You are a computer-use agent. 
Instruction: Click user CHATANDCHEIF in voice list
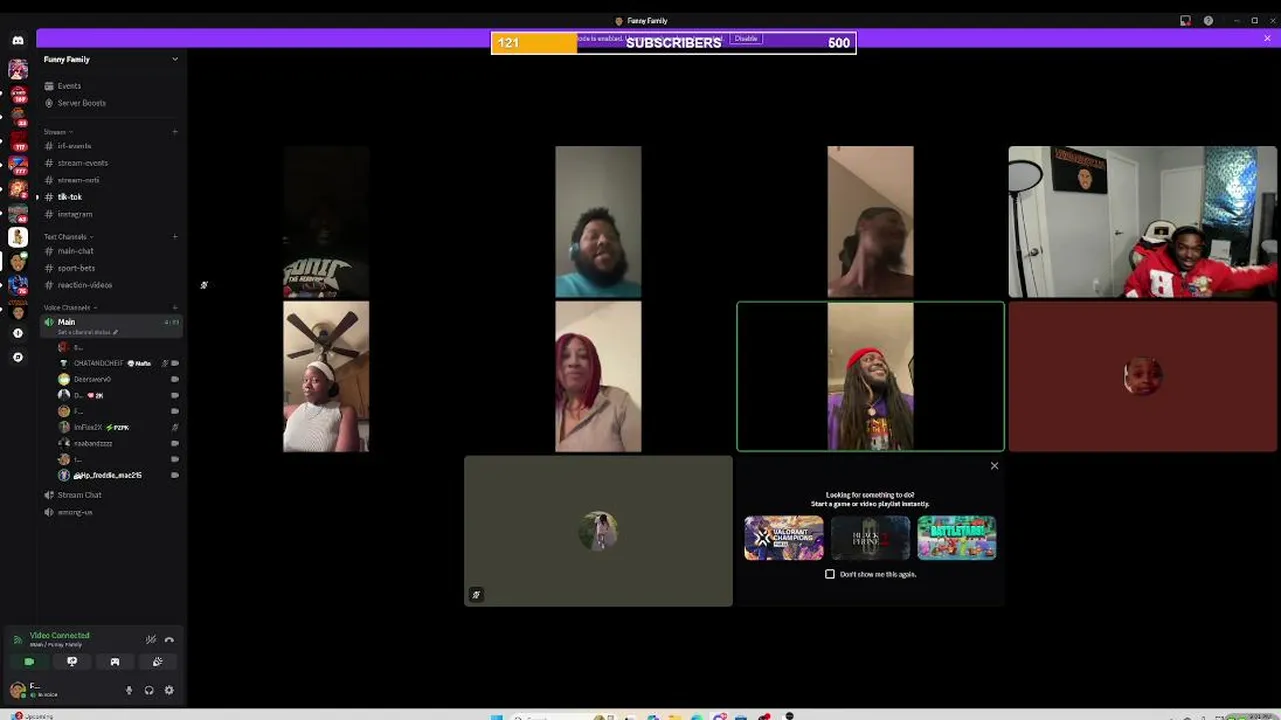[118, 363]
